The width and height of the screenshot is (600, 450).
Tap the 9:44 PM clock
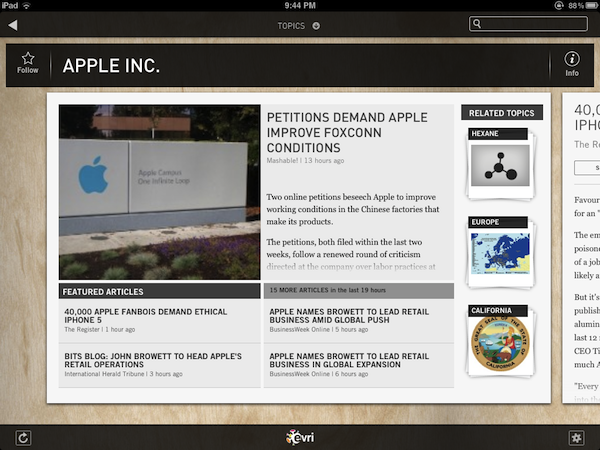[300, 5]
